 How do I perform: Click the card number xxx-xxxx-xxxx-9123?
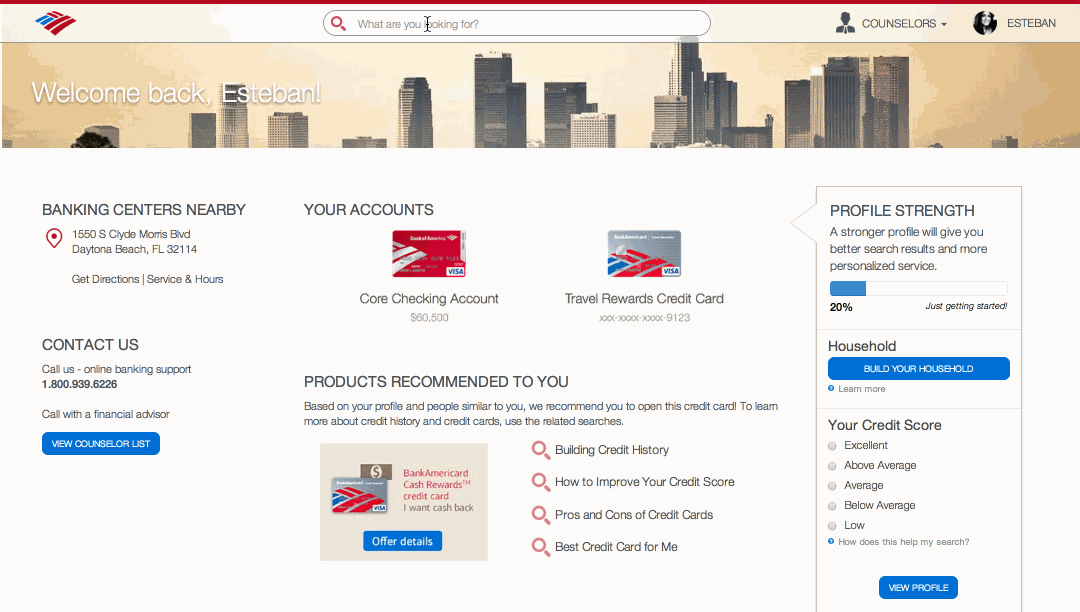(644, 317)
